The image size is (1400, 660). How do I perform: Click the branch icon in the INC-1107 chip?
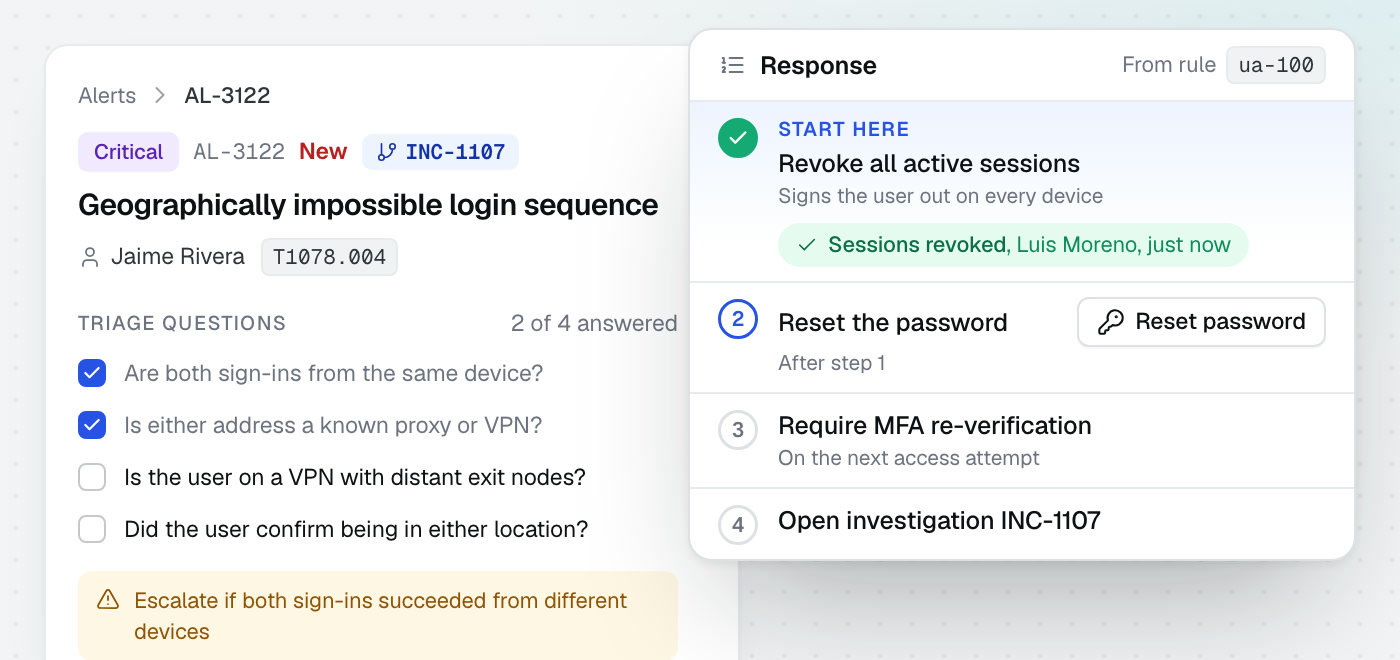pos(386,152)
